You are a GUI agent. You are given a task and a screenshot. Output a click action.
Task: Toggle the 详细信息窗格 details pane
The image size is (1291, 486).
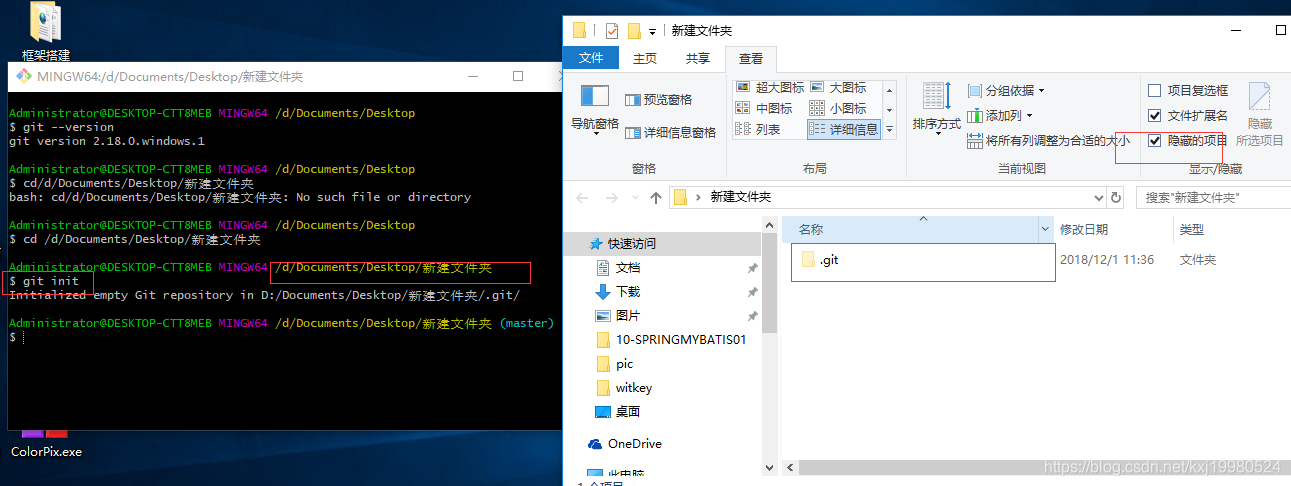(x=670, y=132)
